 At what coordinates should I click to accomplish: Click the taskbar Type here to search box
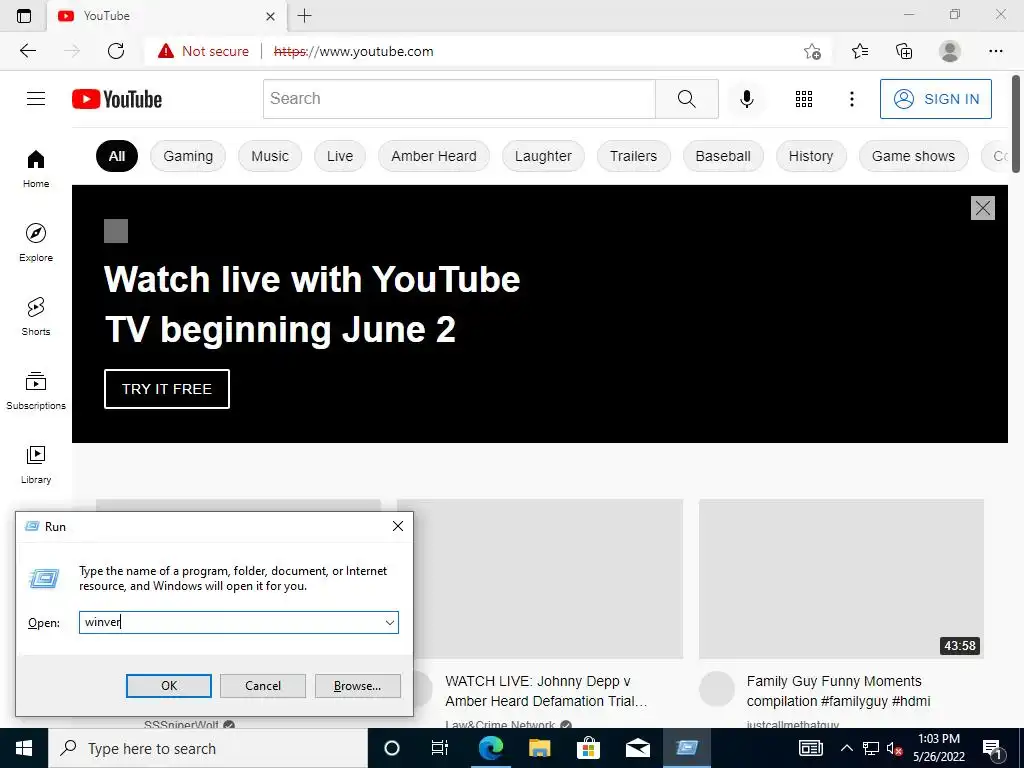(x=208, y=748)
